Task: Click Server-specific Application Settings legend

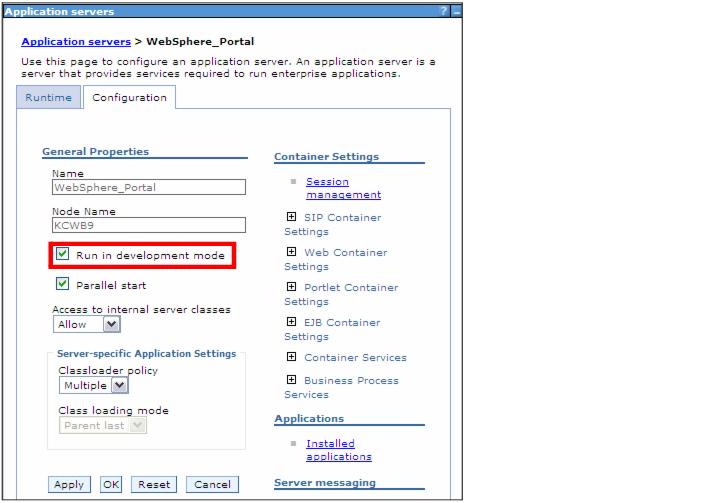Action: click(146, 353)
